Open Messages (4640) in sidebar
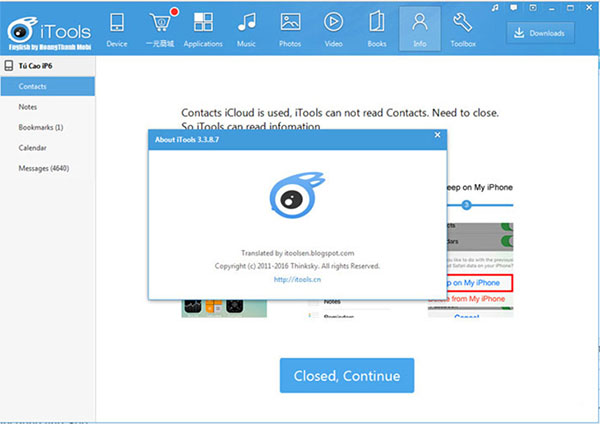This screenshot has height=424, width=600. pyautogui.click(x=46, y=168)
